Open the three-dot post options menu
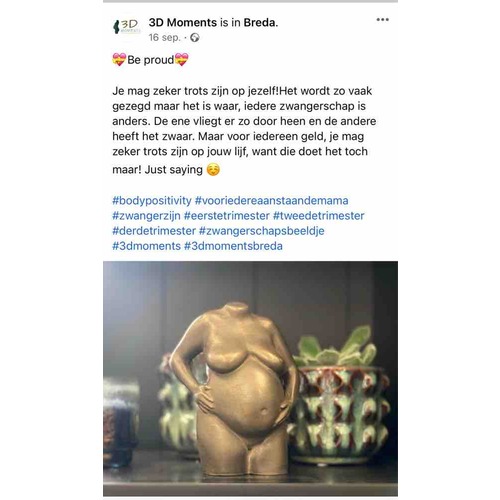The width and height of the screenshot is (500, 500). coord(382,20)
